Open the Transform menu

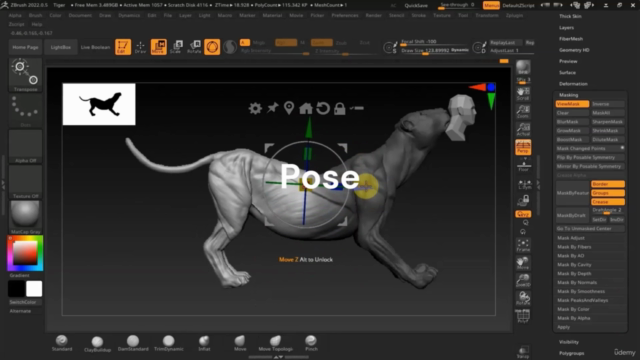tap(487, 16)
